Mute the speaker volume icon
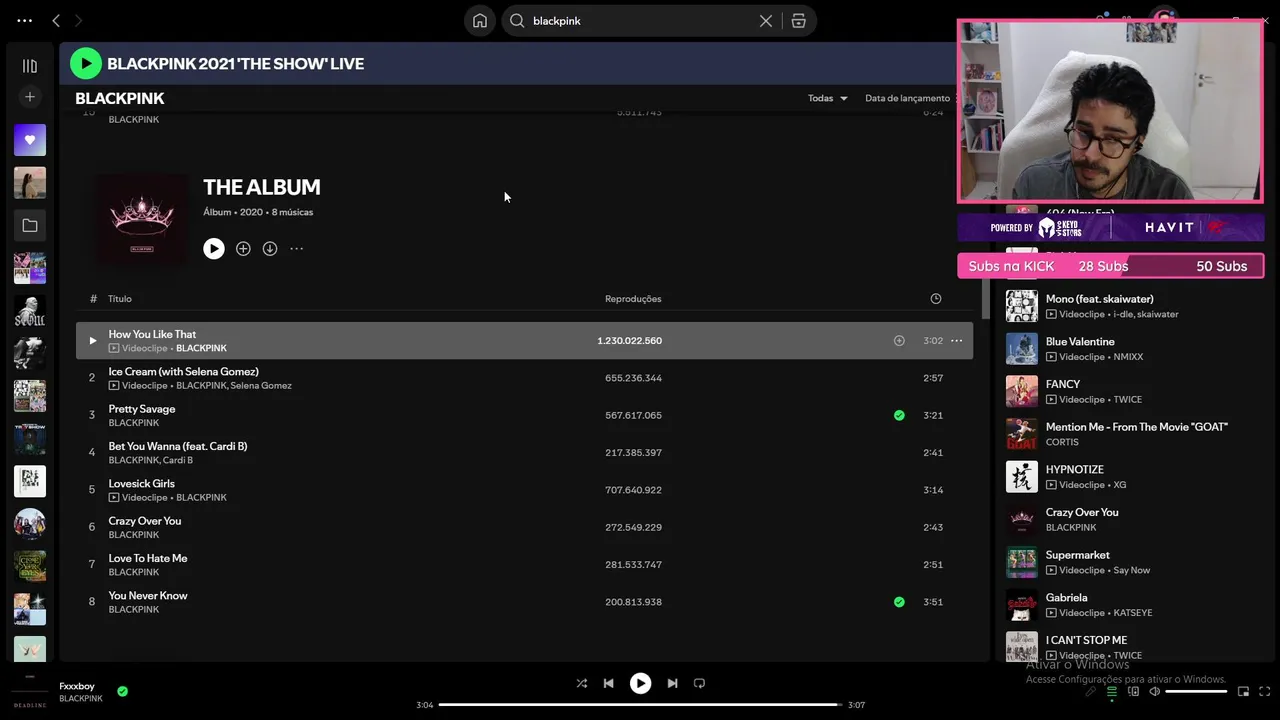This screenshot has width=1280, height=720. point(1155,692)
